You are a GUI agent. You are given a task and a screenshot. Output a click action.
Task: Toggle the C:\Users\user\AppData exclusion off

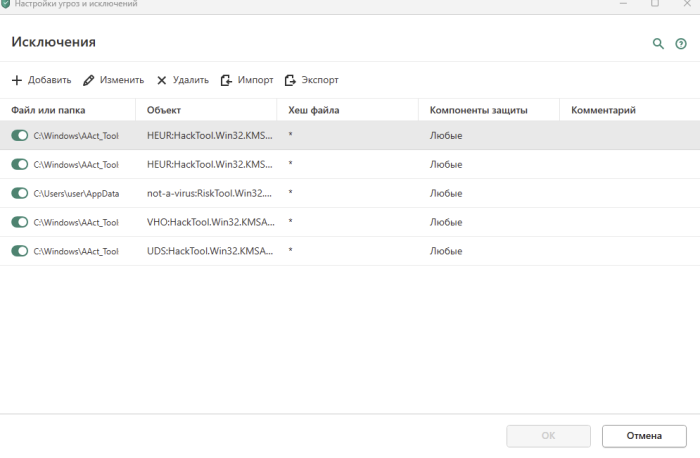click(x=20, y=193)
